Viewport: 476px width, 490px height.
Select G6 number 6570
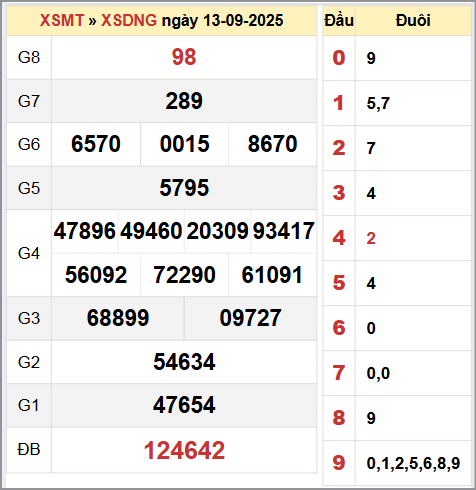[x=96, y=144]
